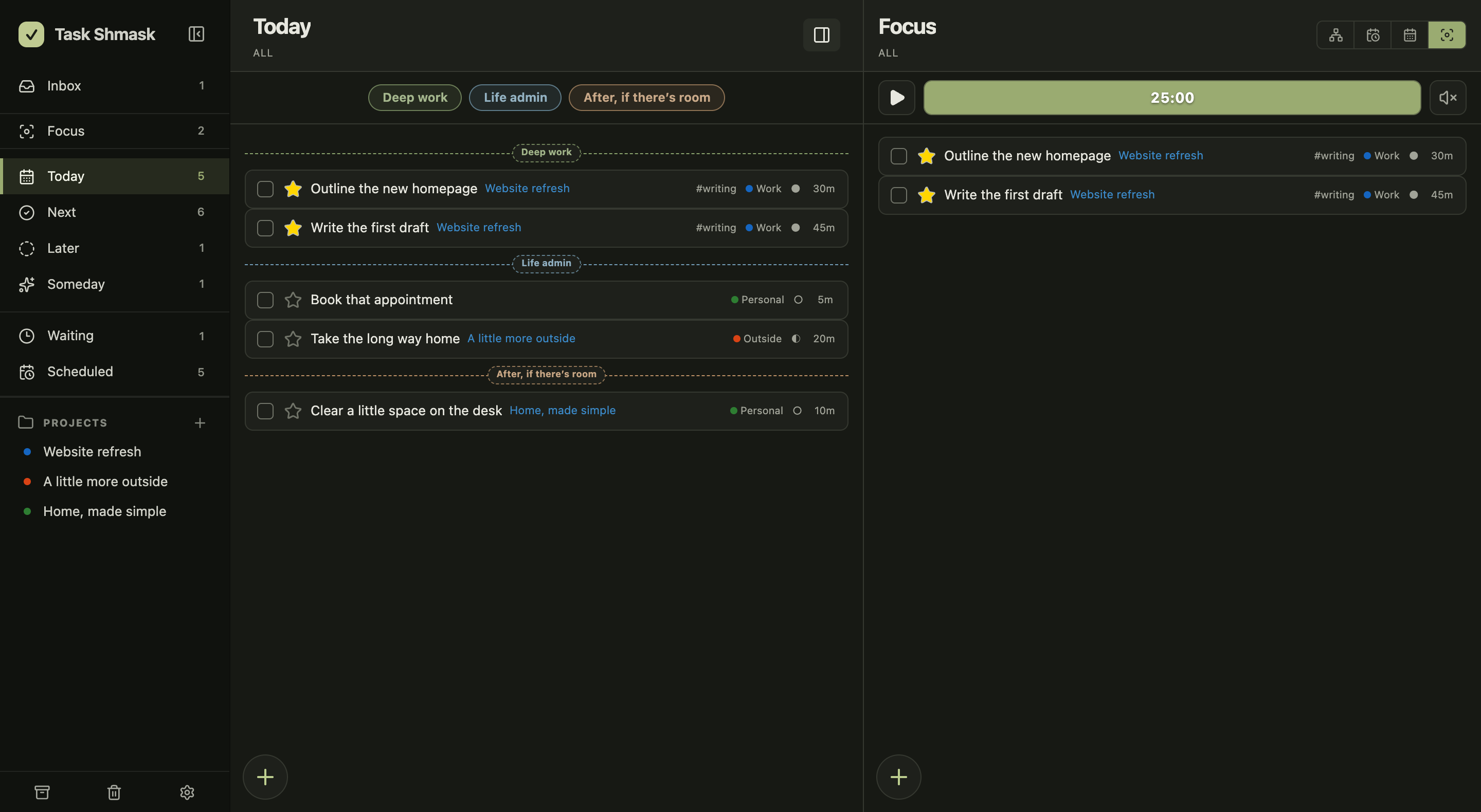Click Outside area label on long way home task

click(757, 339)
